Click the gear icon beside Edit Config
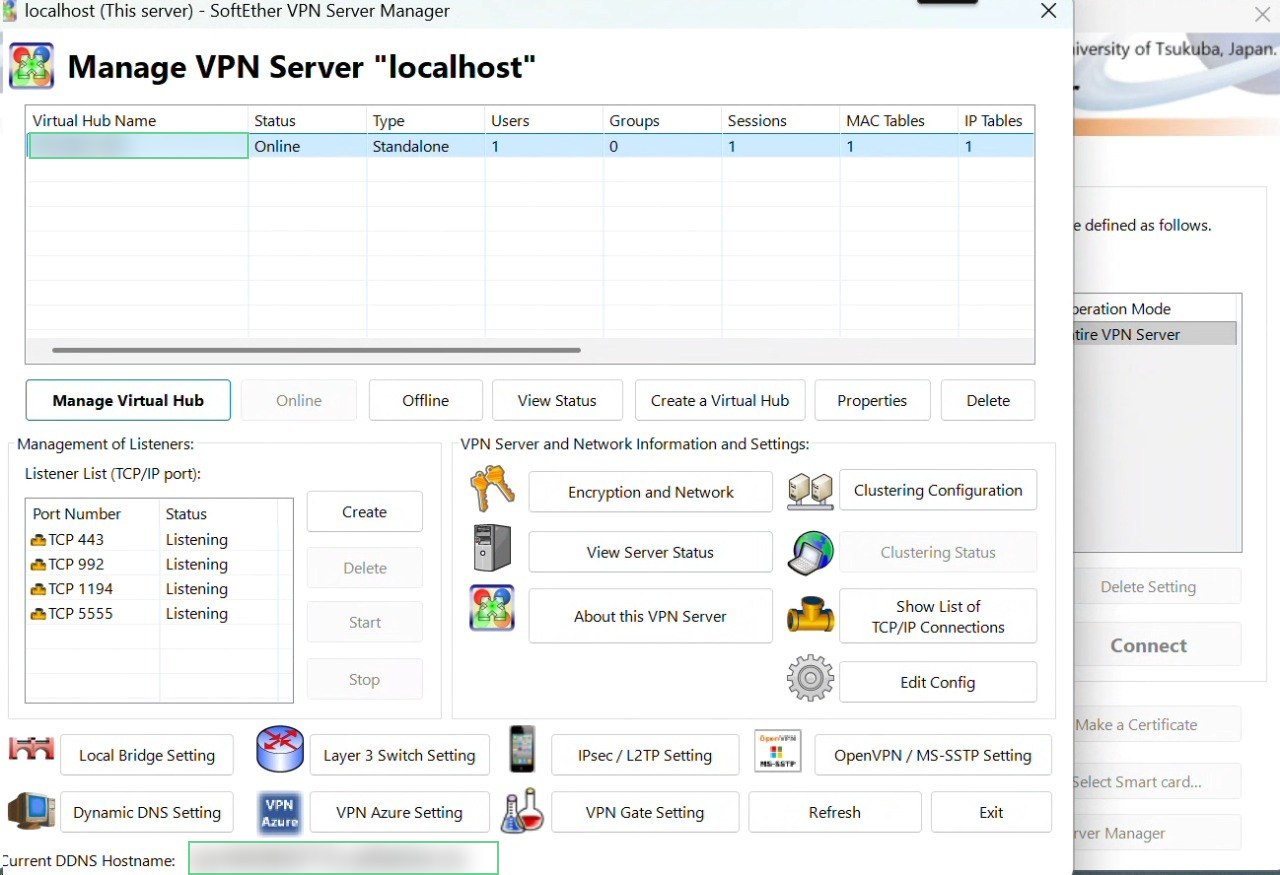This screenshot has width=1280, height=875. 810,679
